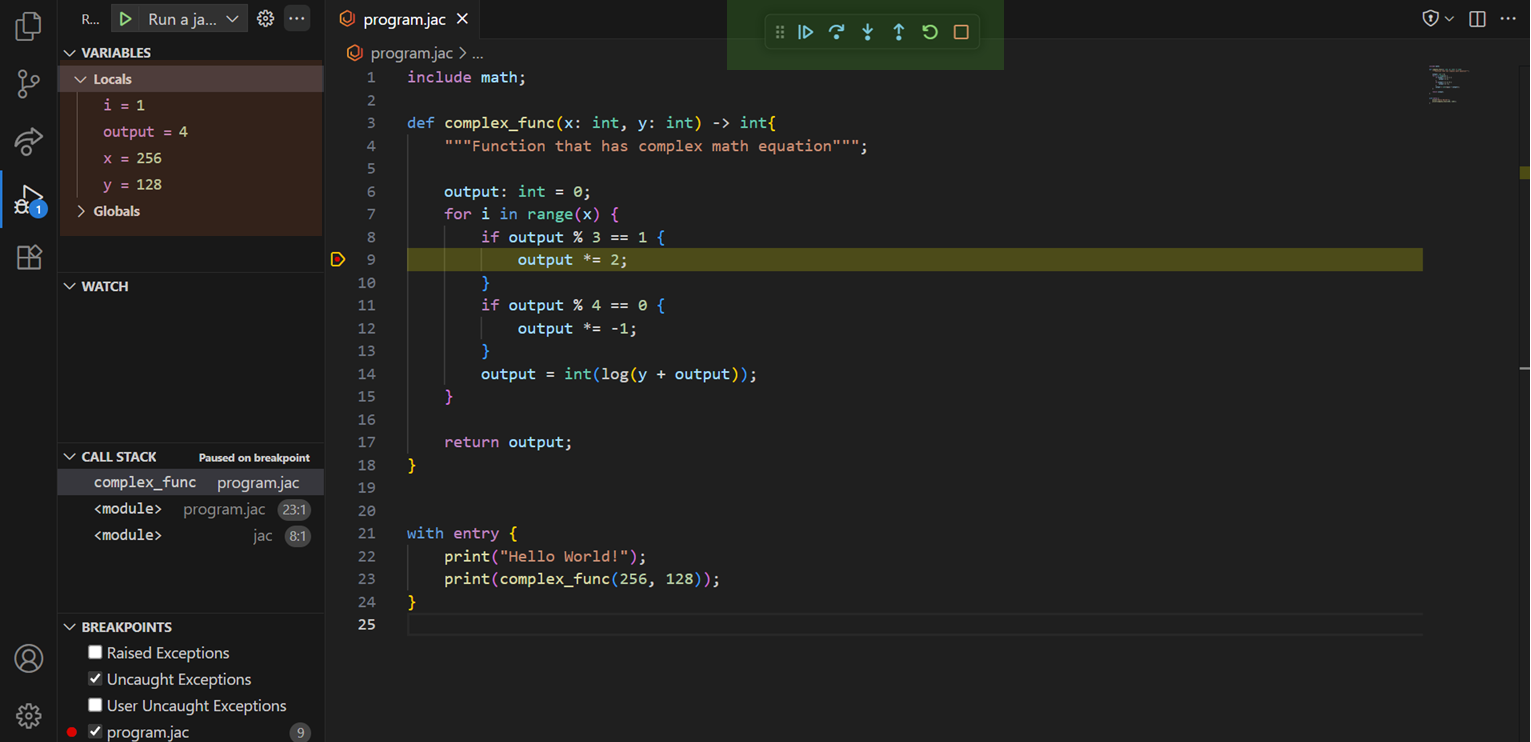This screenshot has width=1531, height=742.
Task: Select complex_func in the Call Stack
Action: coord(145,482)
